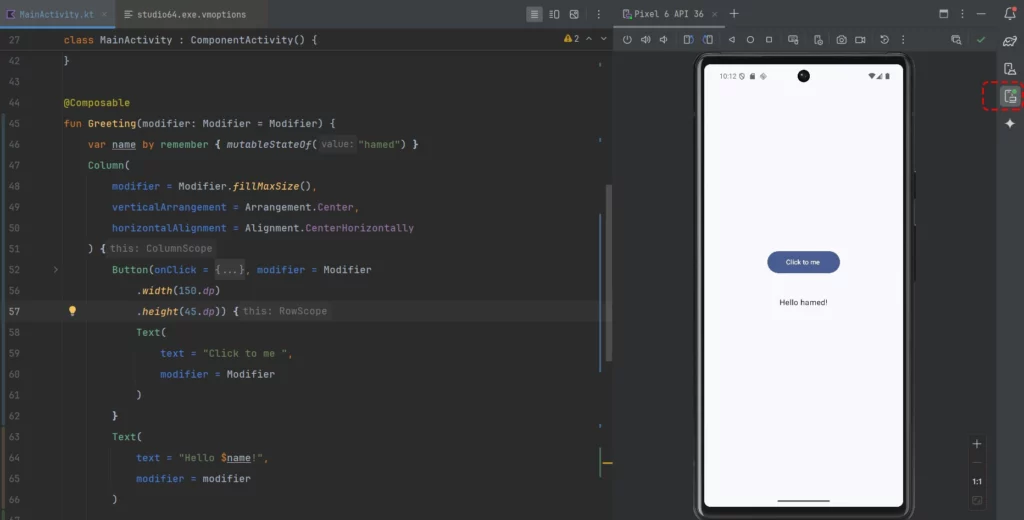Toggle Layout Inspector in emulator toolbar
The image size is (1024, 520).
[957, 40]
